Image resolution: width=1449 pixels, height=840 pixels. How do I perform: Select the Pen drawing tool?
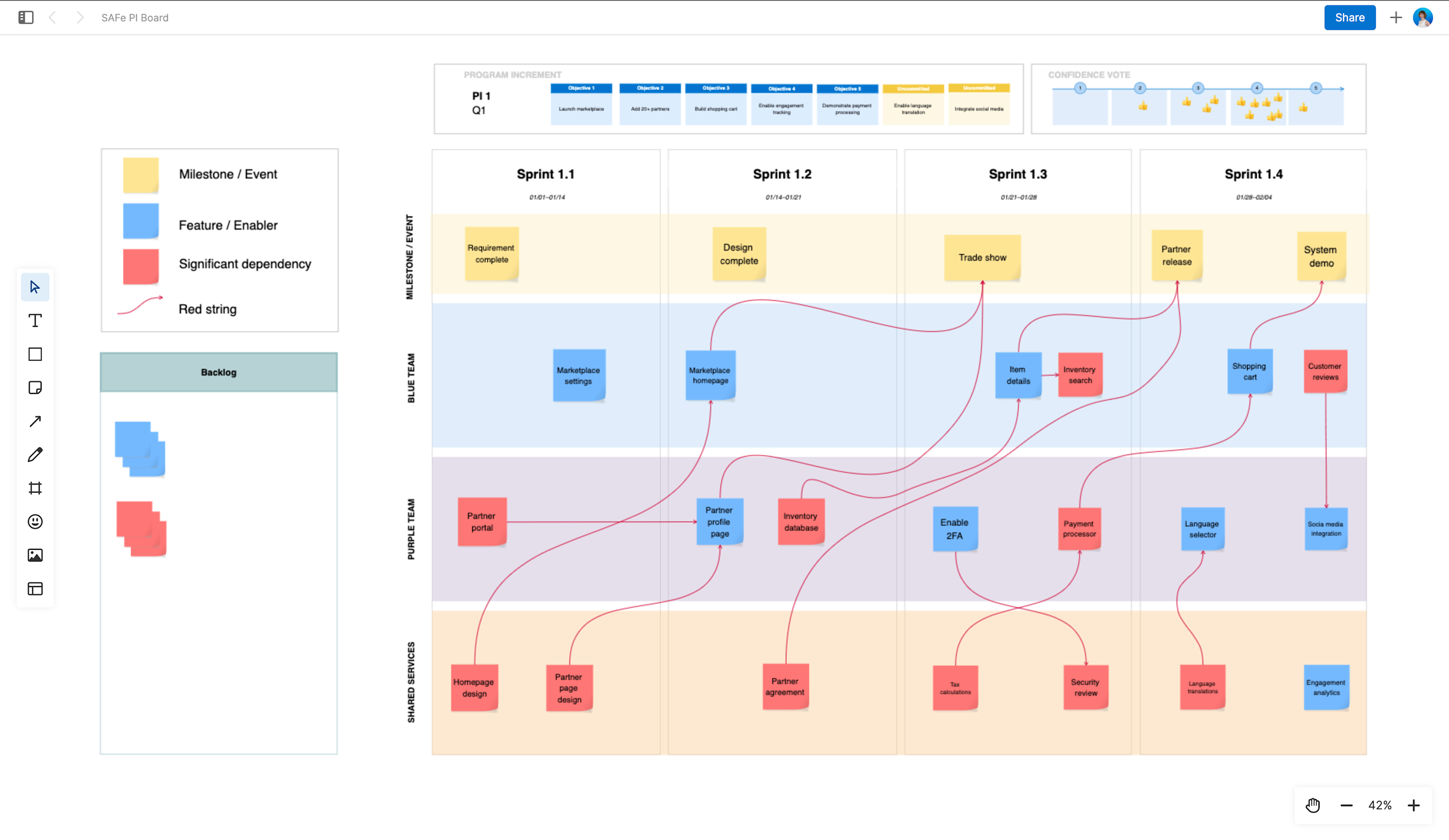(35, 454)
